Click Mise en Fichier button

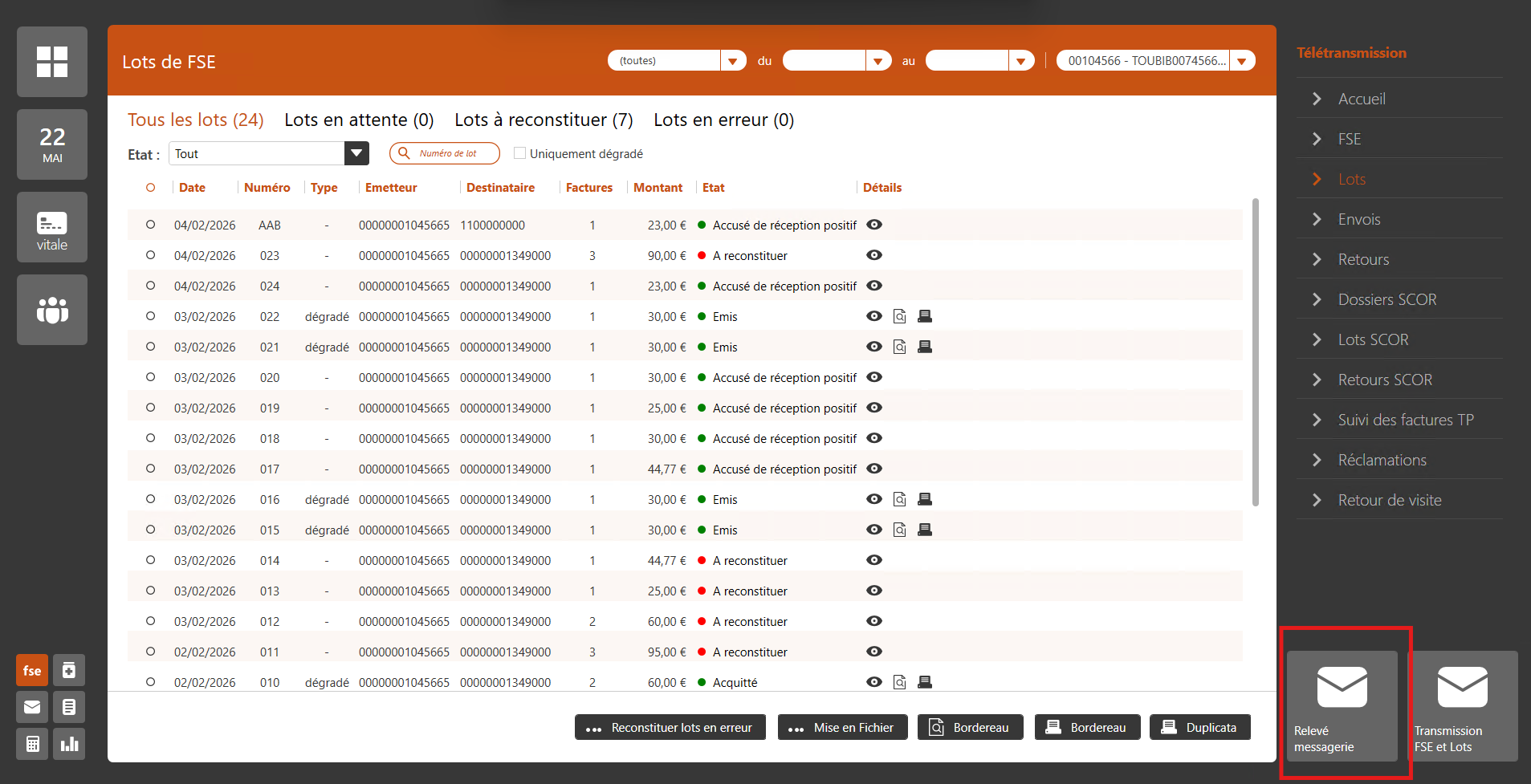(x=842, y=727)
